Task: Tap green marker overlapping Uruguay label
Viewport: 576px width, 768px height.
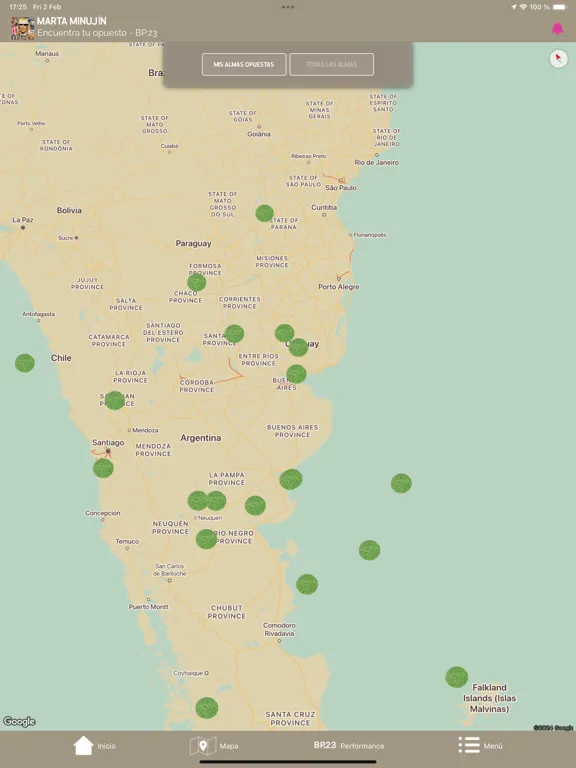Action: (x=298, y=347)
